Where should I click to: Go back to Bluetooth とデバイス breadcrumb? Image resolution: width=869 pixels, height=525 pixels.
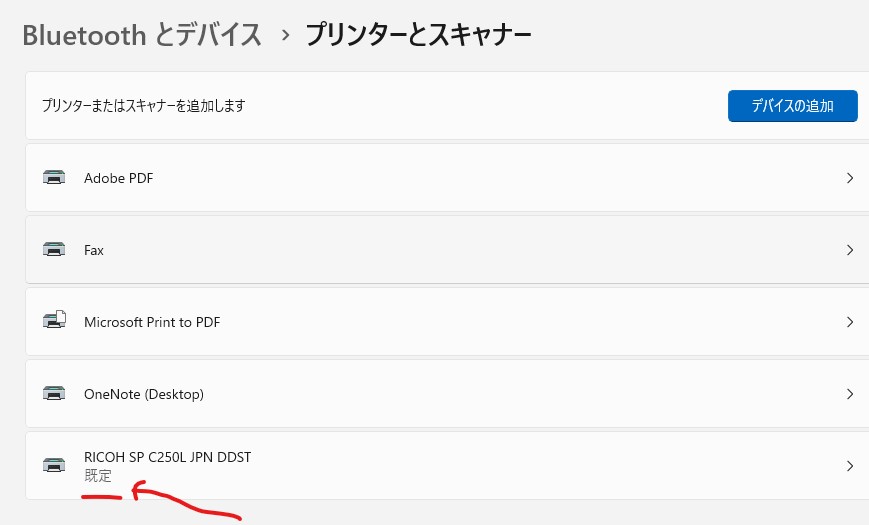[x=142, y=35]
